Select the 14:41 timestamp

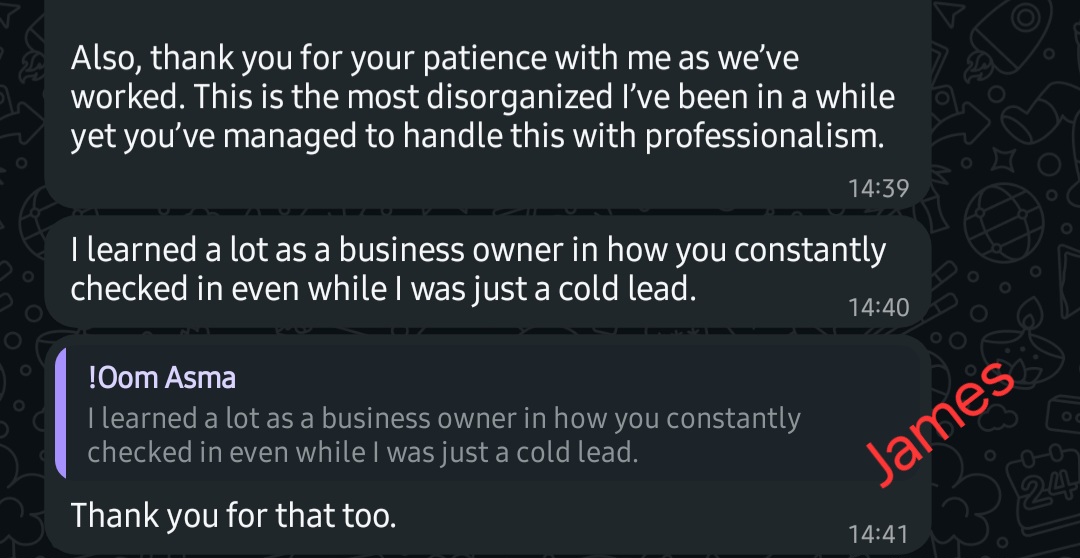coord(878,533)
